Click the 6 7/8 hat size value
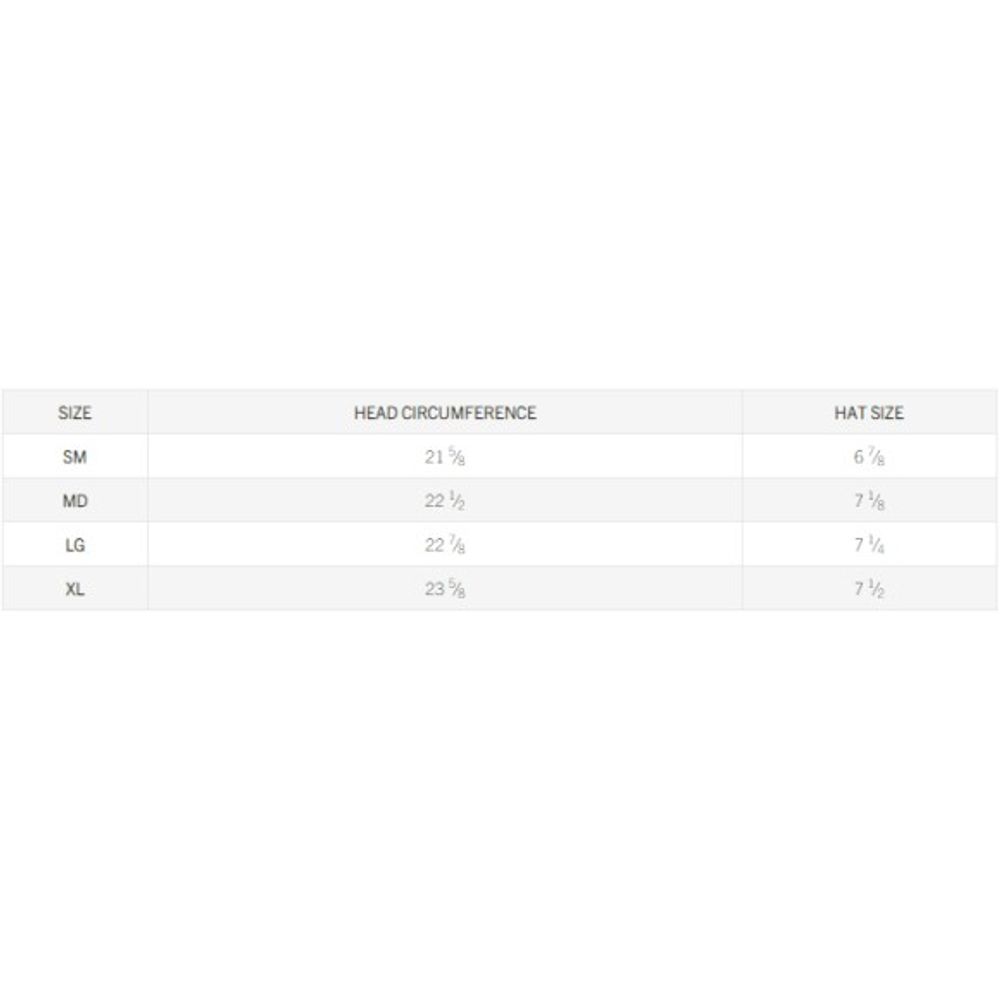Viewport: 1000px width, 1000px height. (869, 458)
